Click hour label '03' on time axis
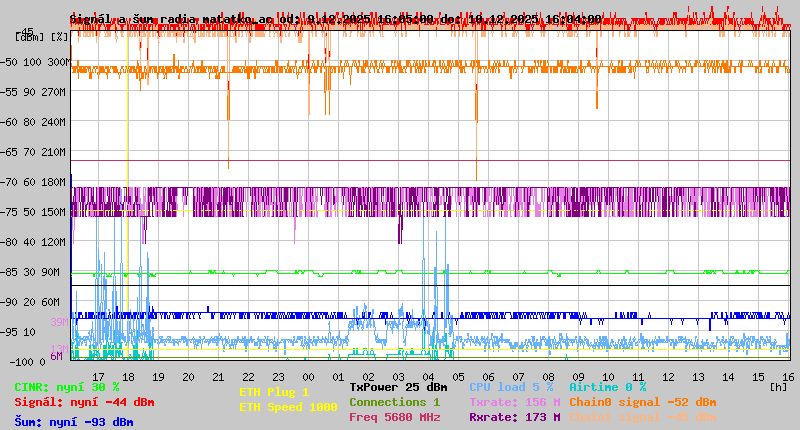Screen dimensions: 800x430 [x=398, y=377]
